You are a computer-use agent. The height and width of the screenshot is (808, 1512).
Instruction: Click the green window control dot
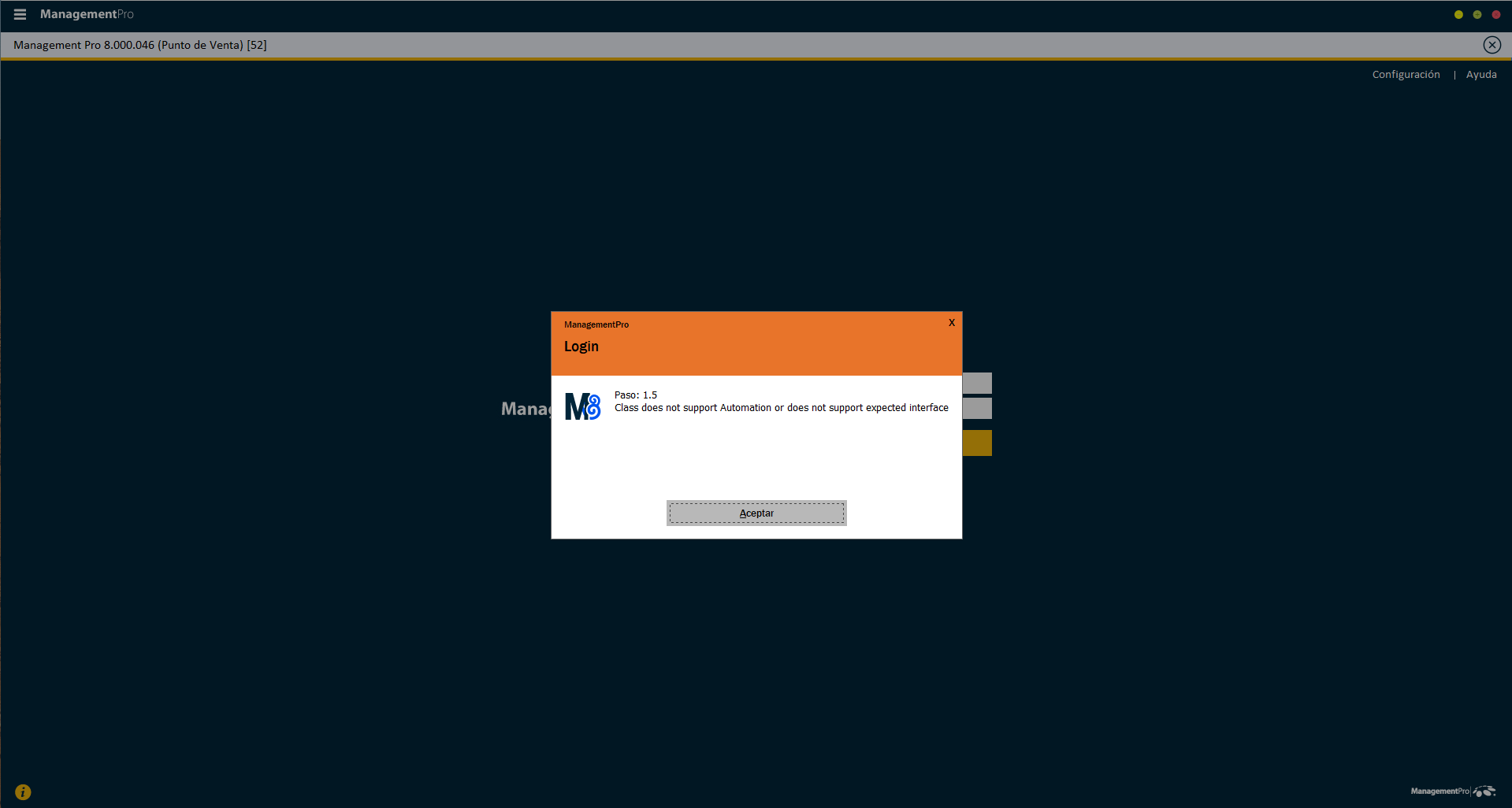point(1477,14)
